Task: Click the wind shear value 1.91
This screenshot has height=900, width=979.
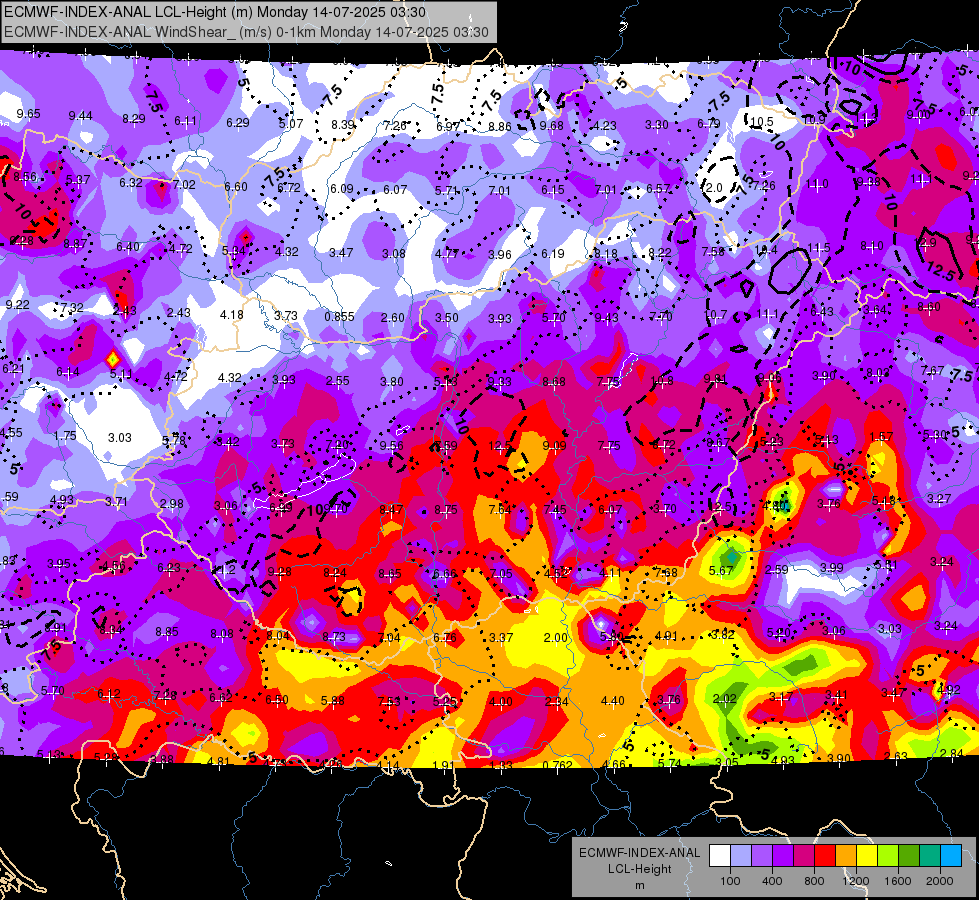Action: (x=443, y=765)
